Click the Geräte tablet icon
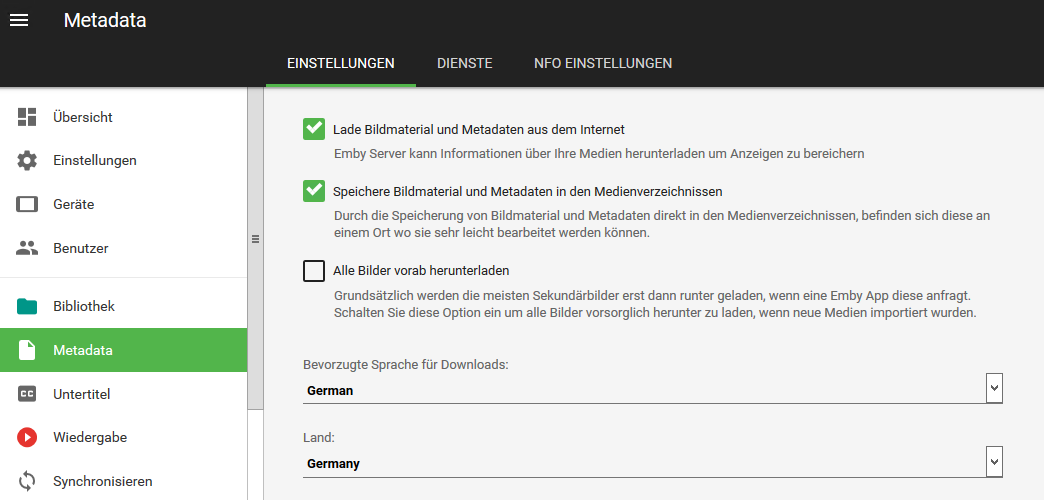 click(27, 204)
